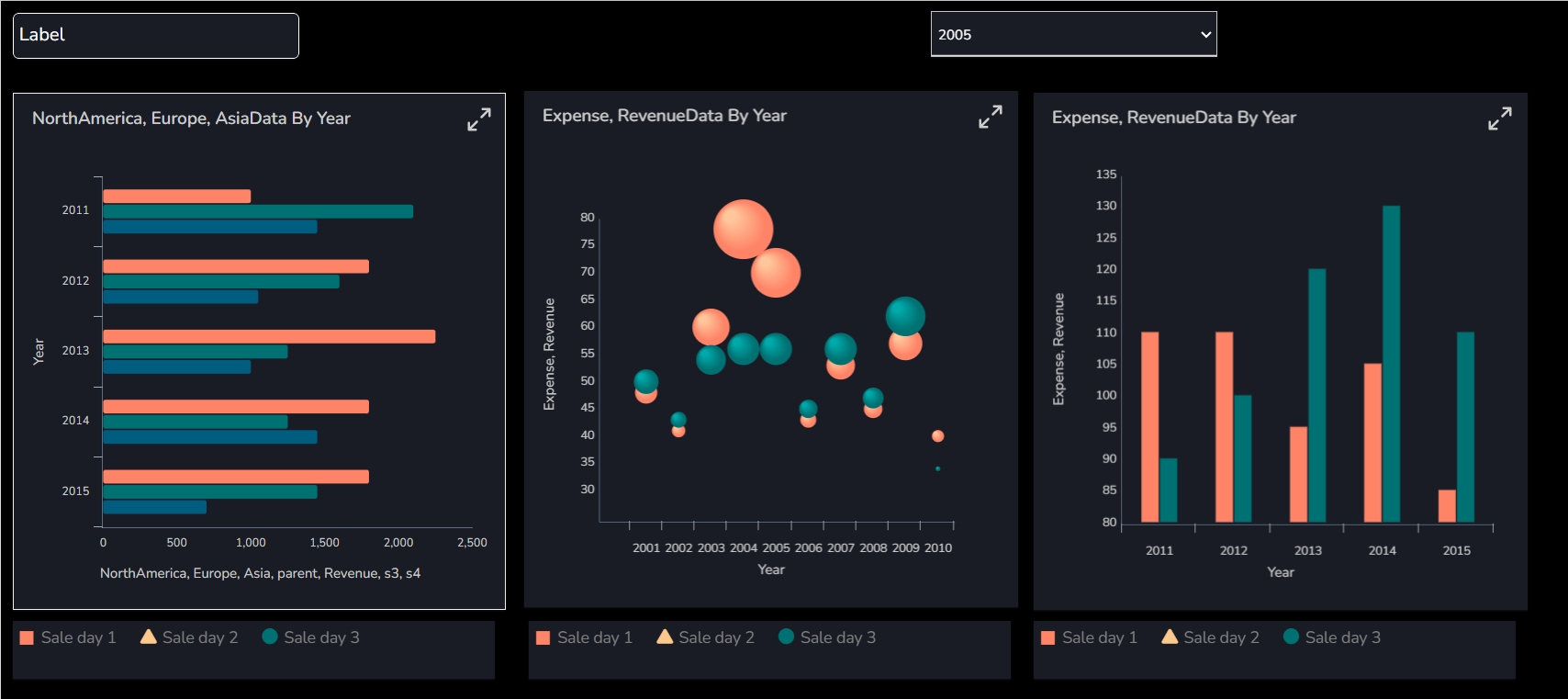This screenshot has width=1568, height=699.
Task: Toggle Sale day 3 legend under first chart
Action: pos(310,637)
